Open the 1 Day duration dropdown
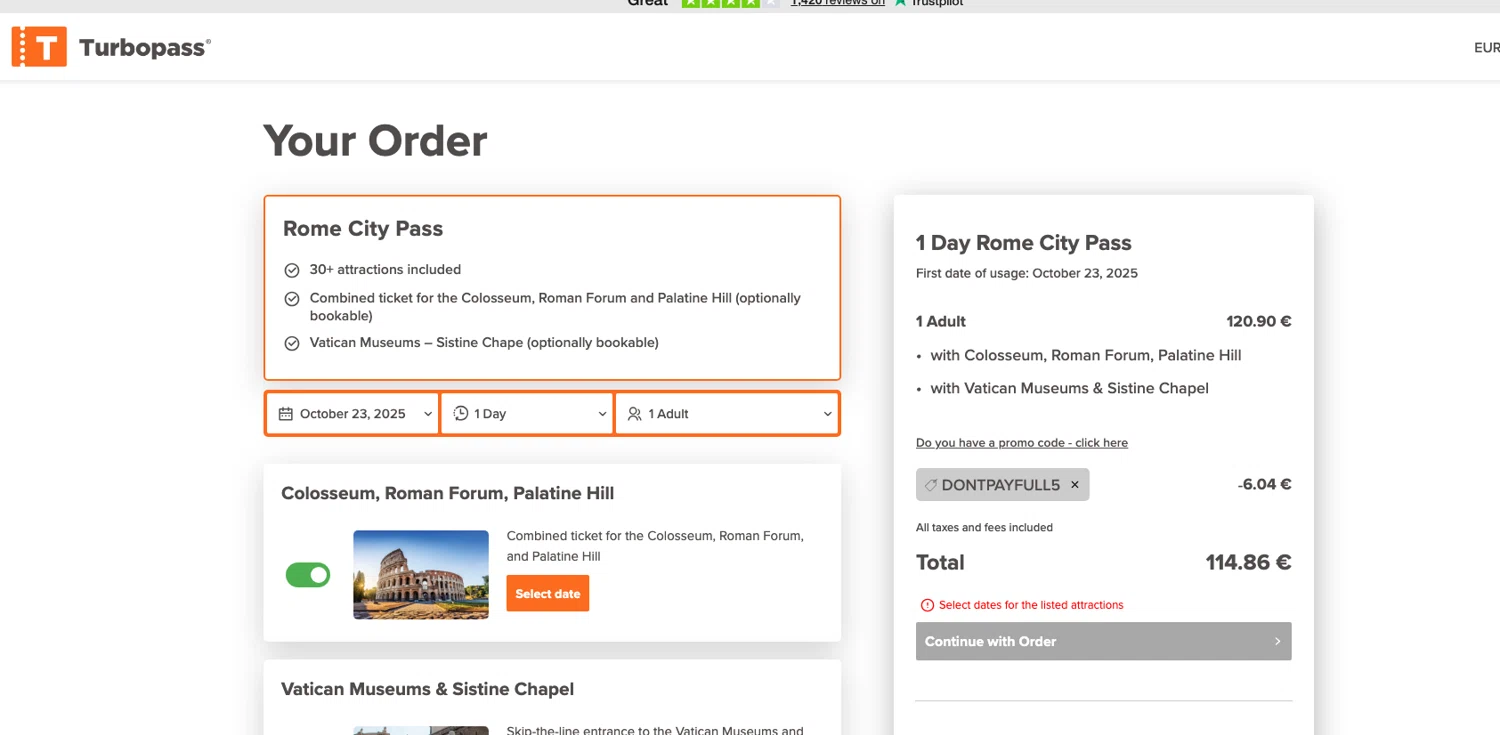 (527, 414)
